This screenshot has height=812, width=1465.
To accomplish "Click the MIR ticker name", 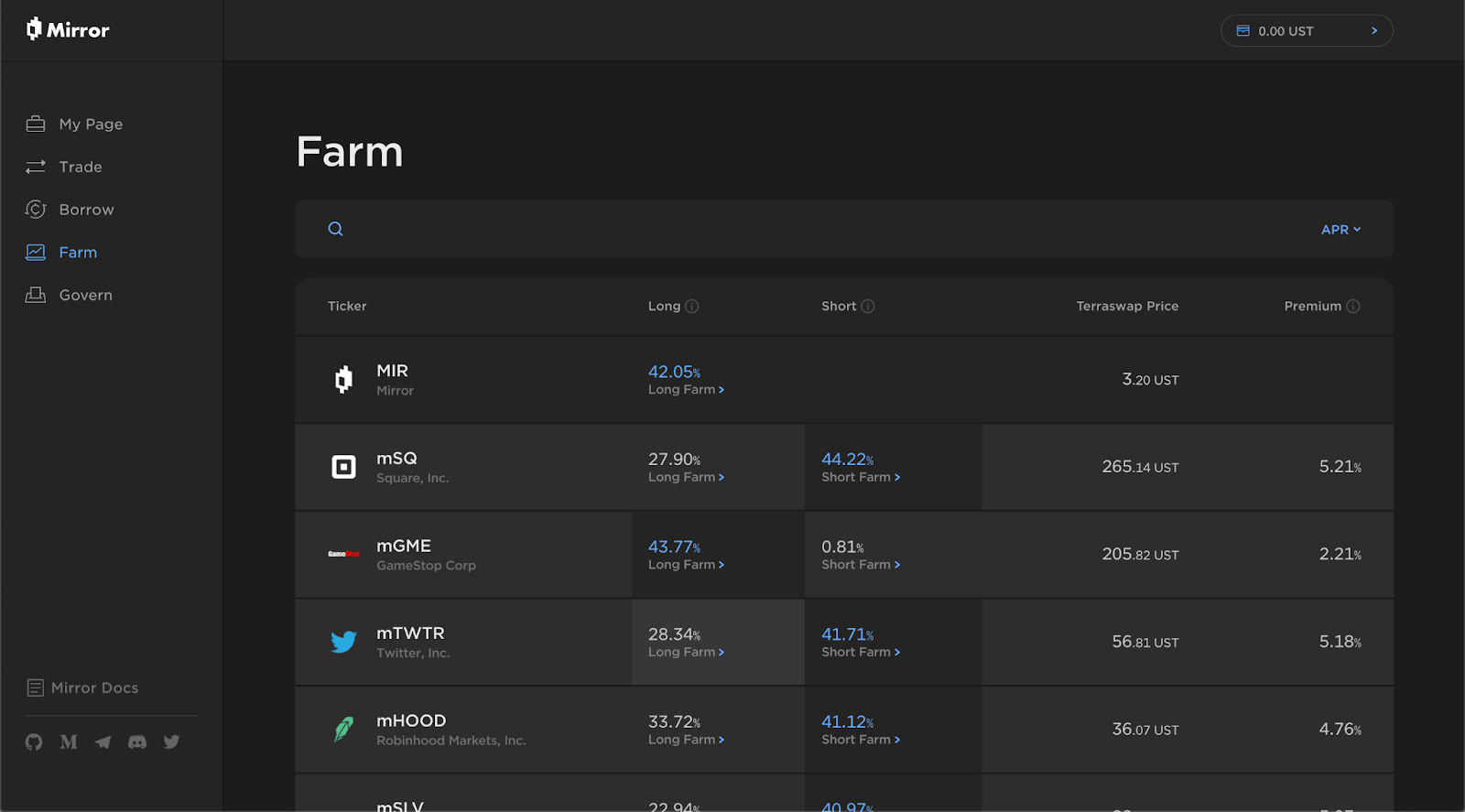I will click(392, 371).
